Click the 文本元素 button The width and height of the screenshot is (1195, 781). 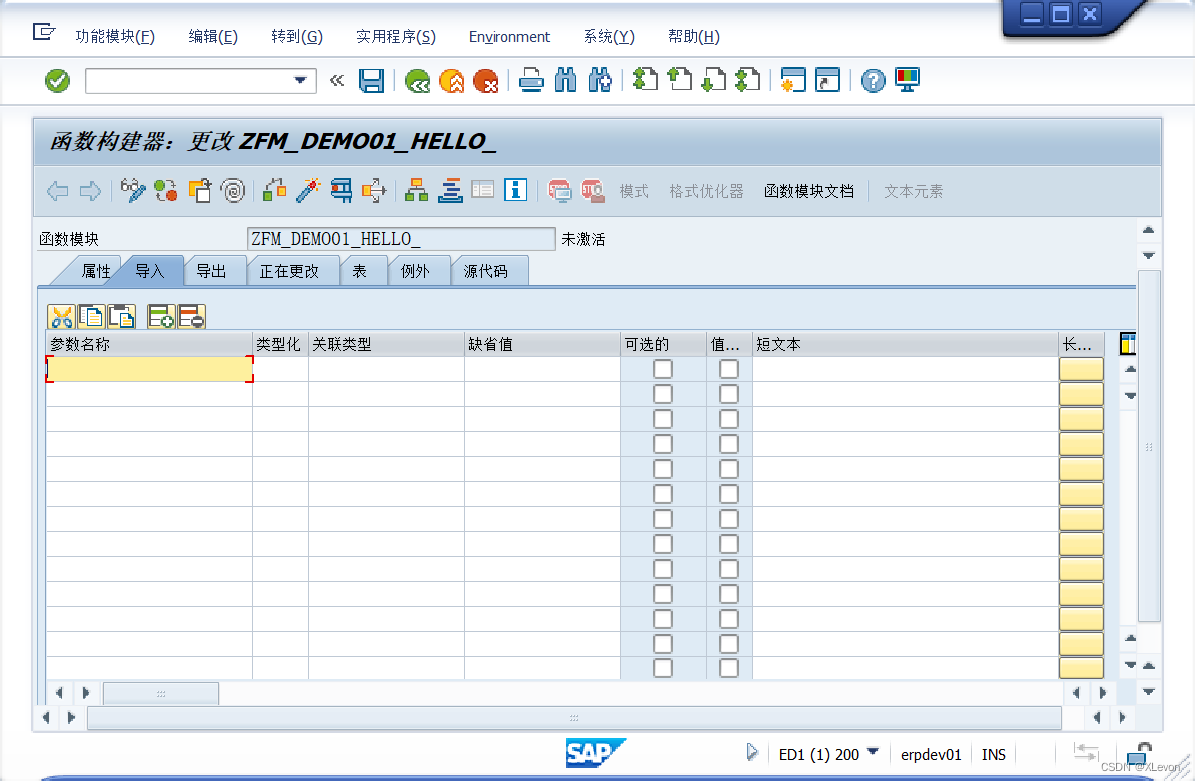913,191
